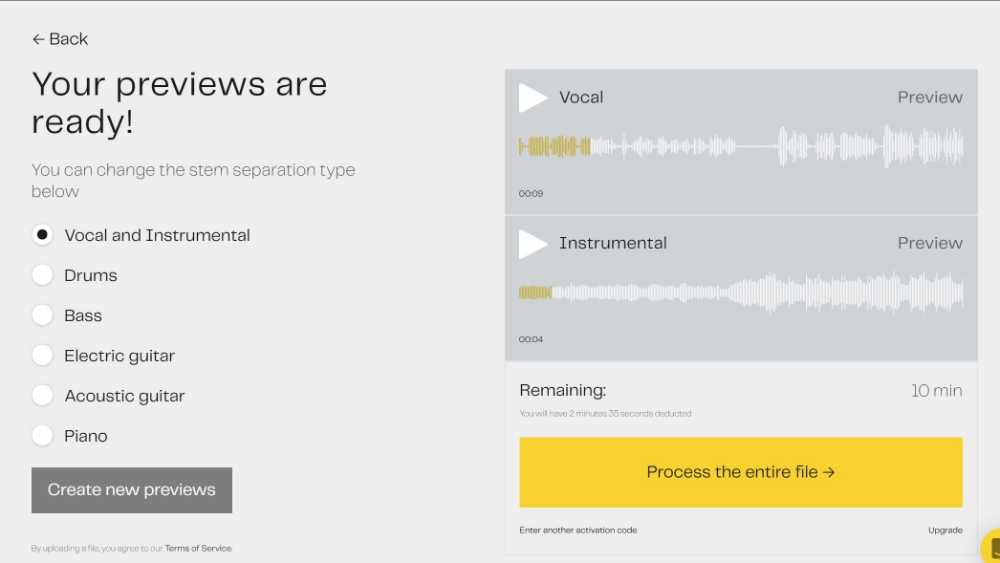The width and height of the screenshot is (1000, 563).
Task: Go back using the Back arrow
Action: [60, 39]
